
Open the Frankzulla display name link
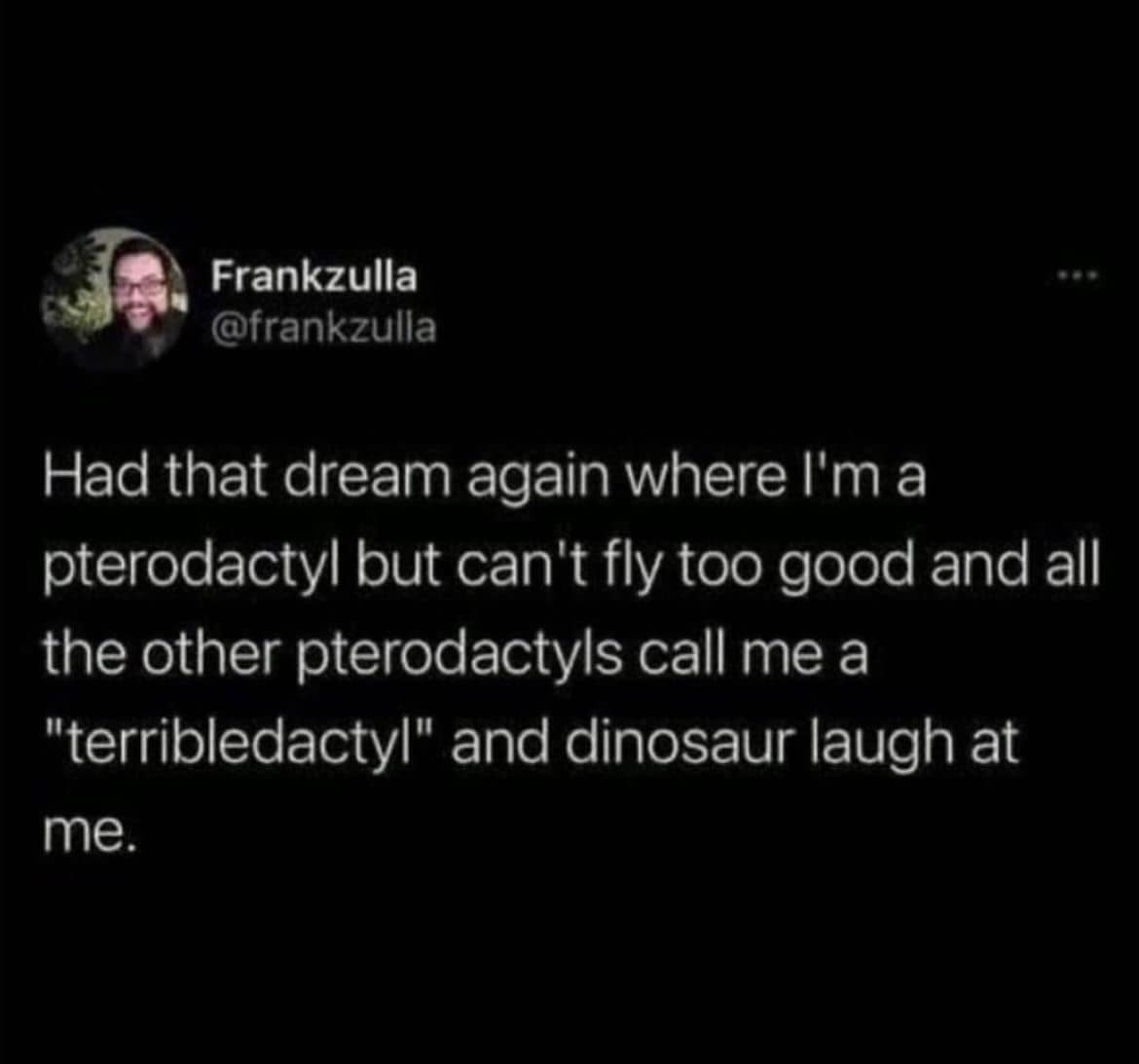click(x=314, y=277)
